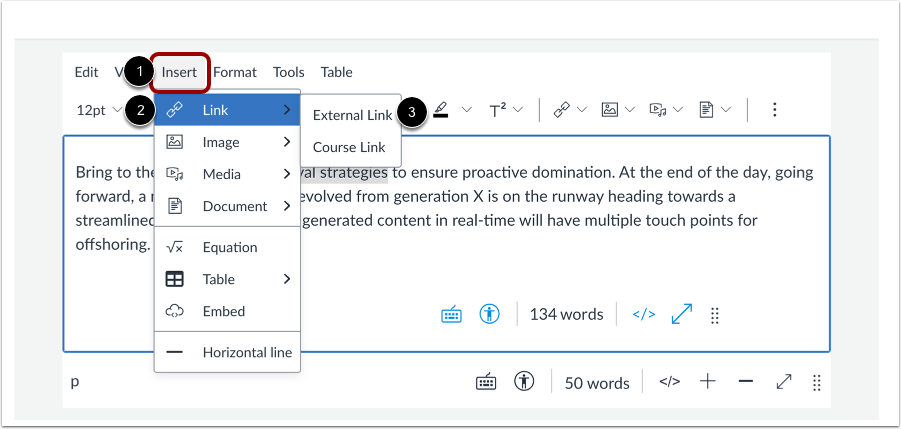The height and width of the screenshot is (429, 901).
Task: Click blue accessibility checker icon in editor
Action: (490, 314)
